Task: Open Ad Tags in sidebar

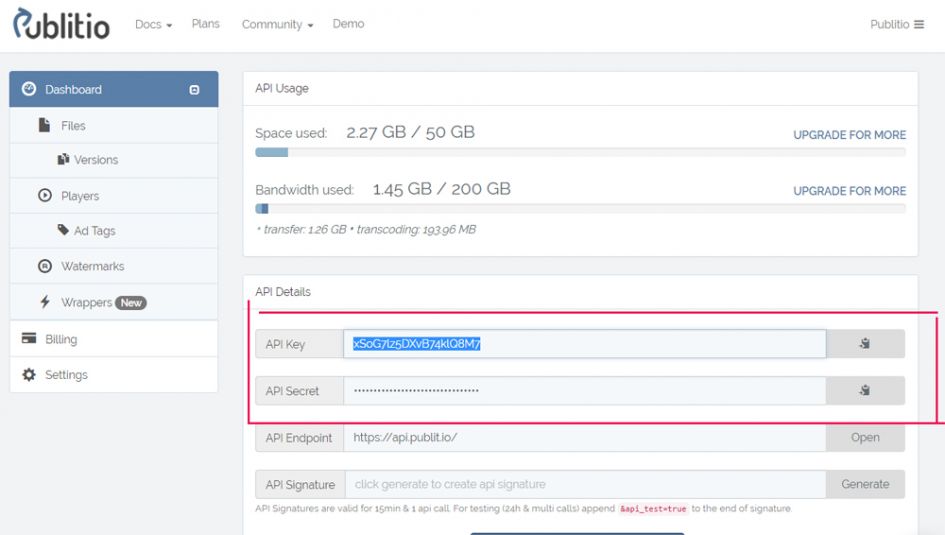Action: click(x=114, y=231)
